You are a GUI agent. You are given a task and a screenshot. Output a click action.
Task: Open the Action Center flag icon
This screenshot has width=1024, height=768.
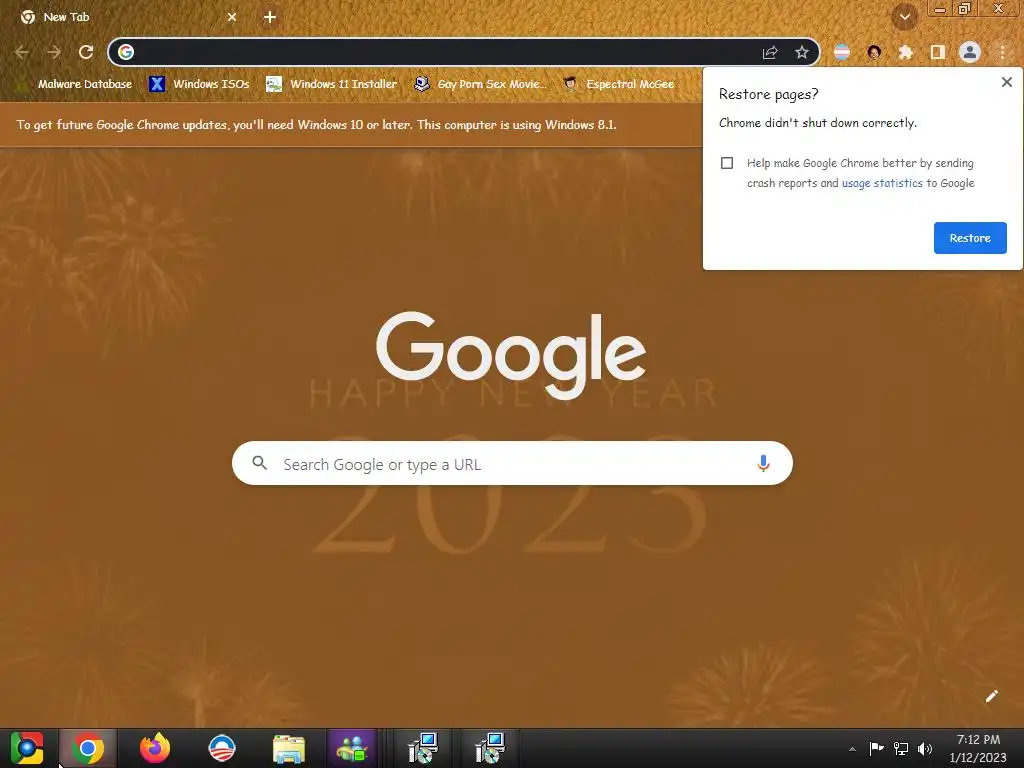(876, 748)
